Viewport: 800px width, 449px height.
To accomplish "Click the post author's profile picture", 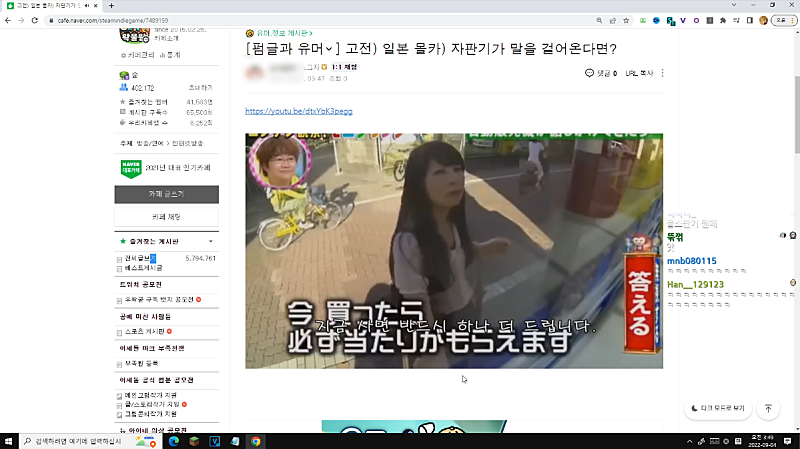I will point(255,72).
